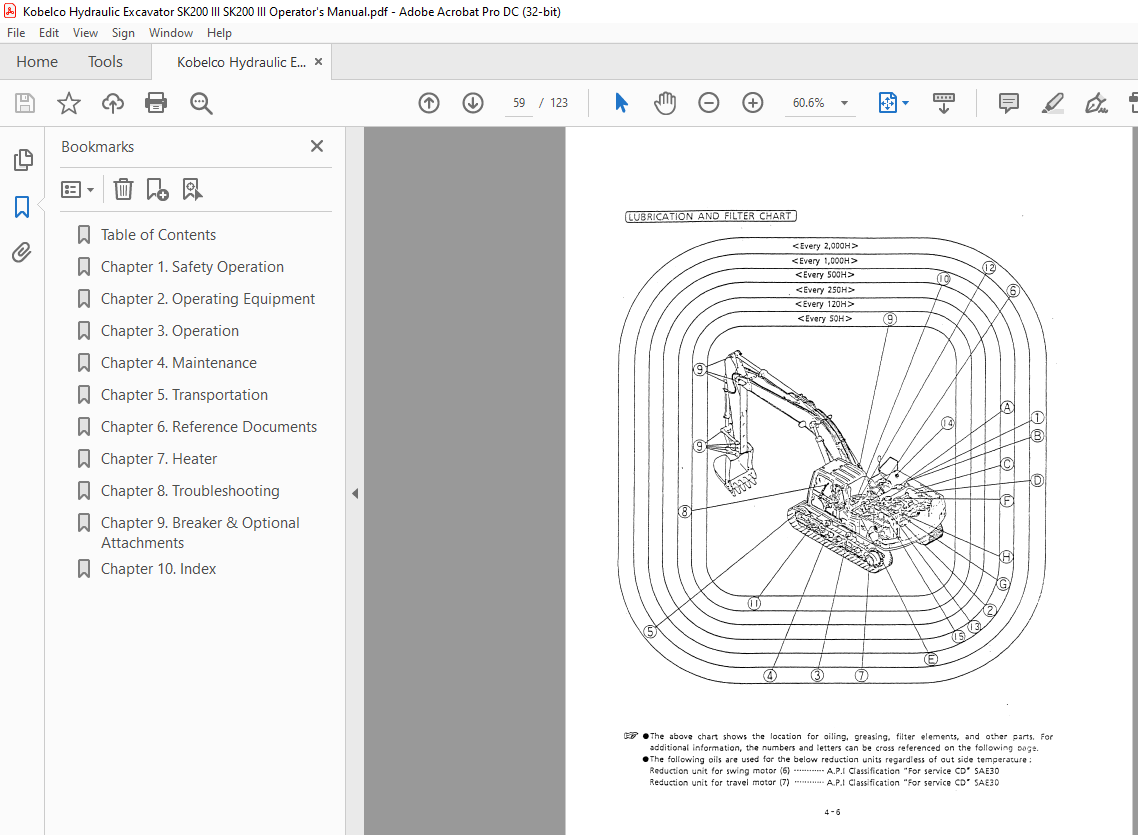
Task: Show Page Thumbnails panel
Action: [22, 160]
